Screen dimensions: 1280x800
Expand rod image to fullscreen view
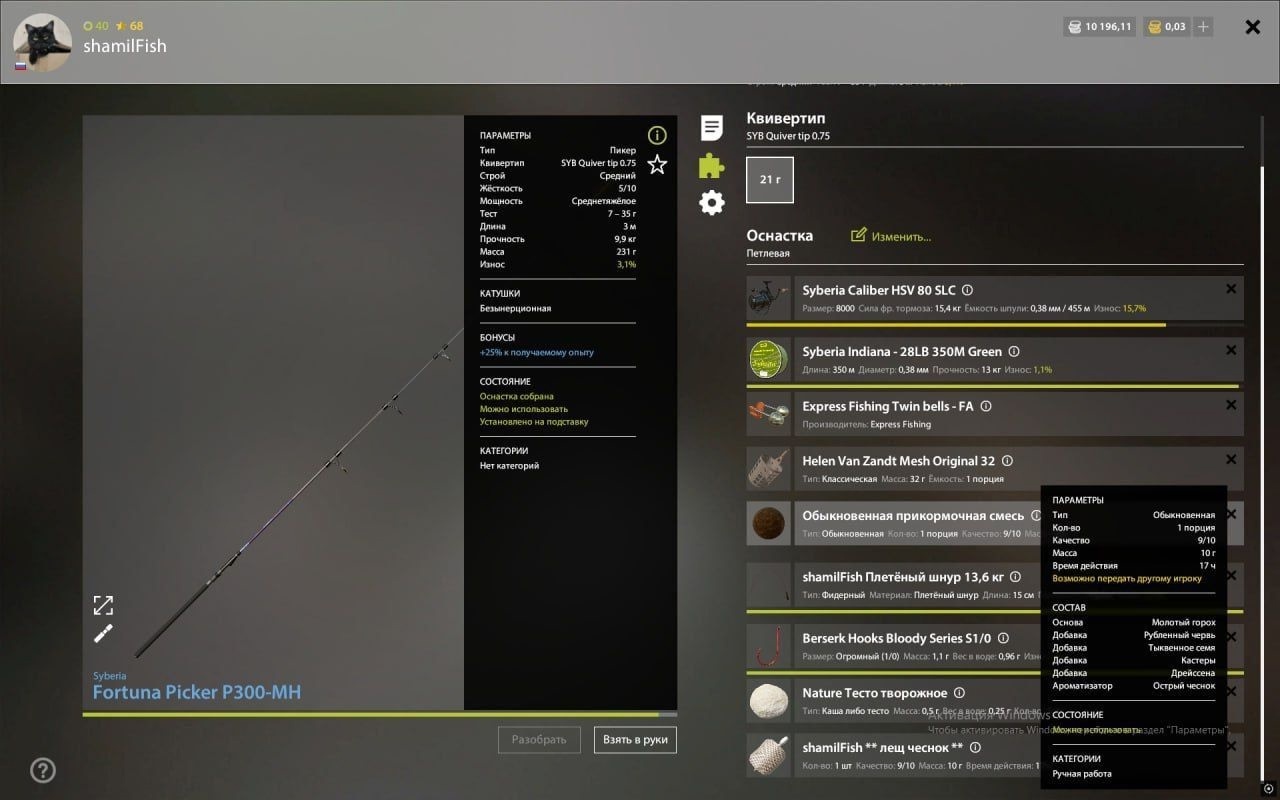[103, 605]
